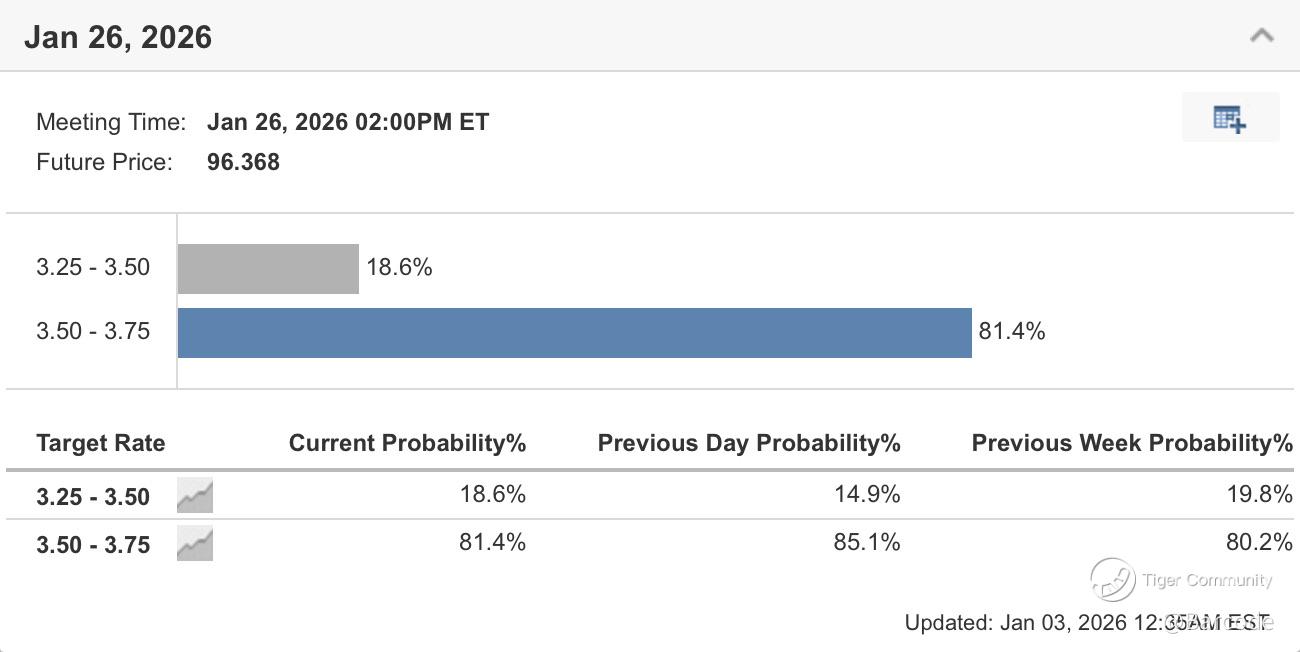Click the 19.8% previous week value
Image resolution: width=1300 pixels, height=652 pixels.
1259,494
